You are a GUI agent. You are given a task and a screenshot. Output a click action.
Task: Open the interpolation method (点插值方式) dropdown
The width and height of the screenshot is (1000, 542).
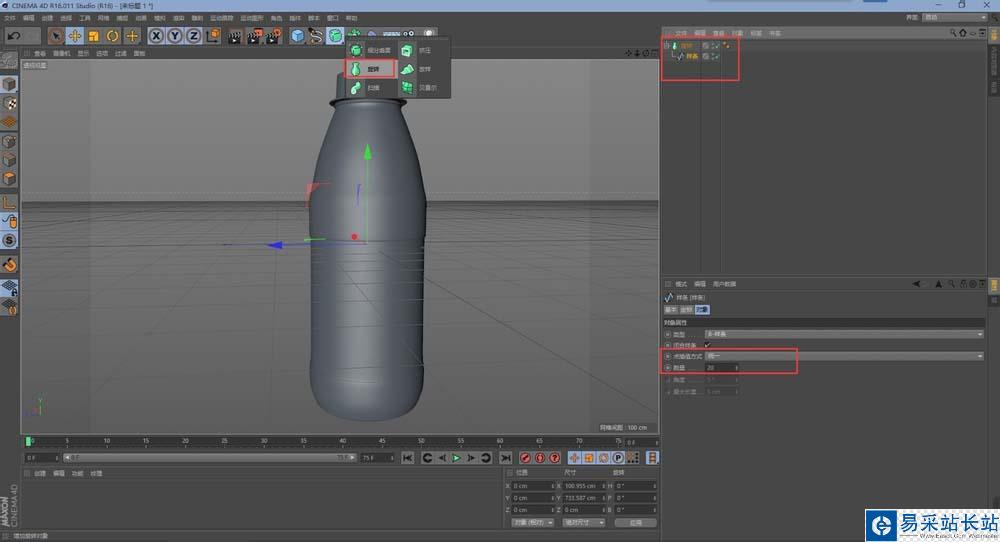[x=843, y=356]
